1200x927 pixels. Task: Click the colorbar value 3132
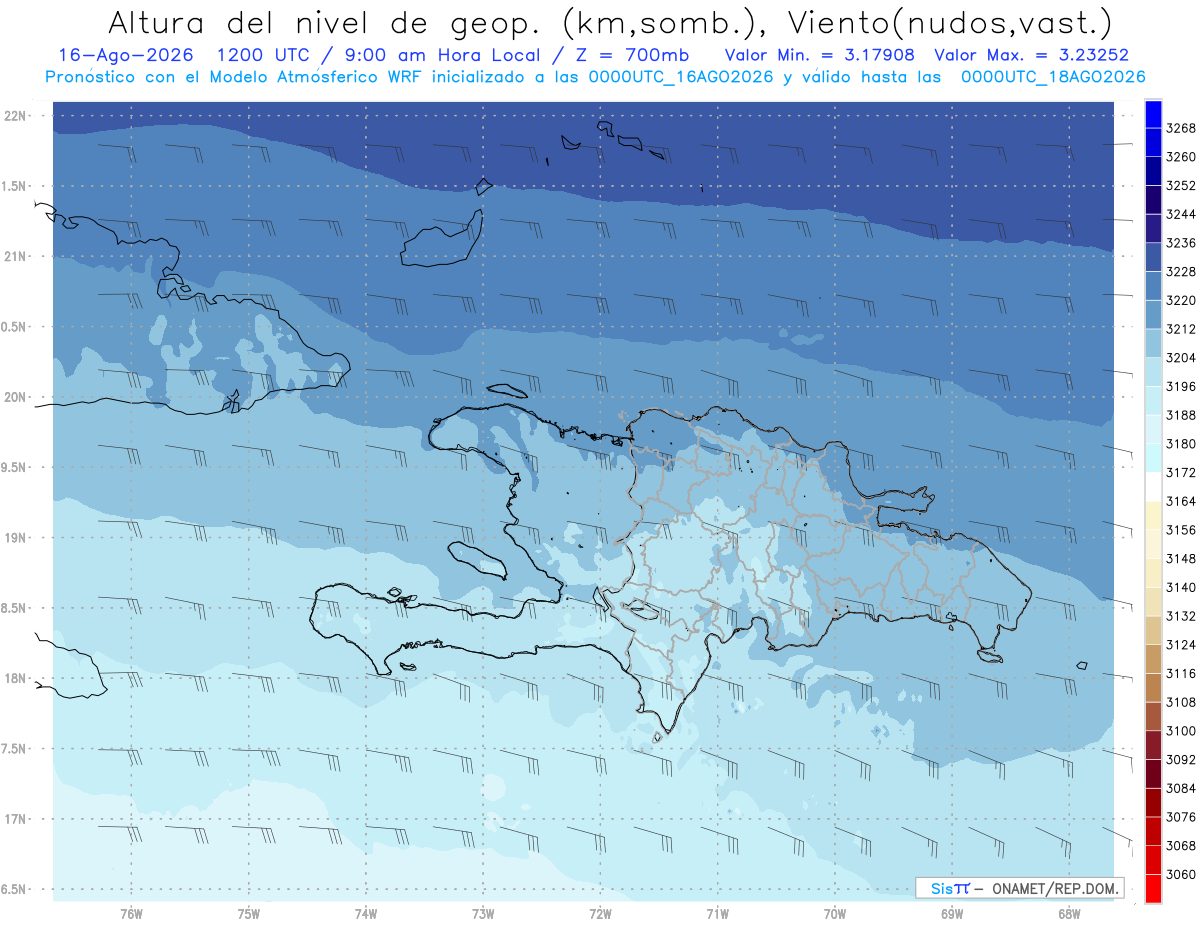point(1180,617)
